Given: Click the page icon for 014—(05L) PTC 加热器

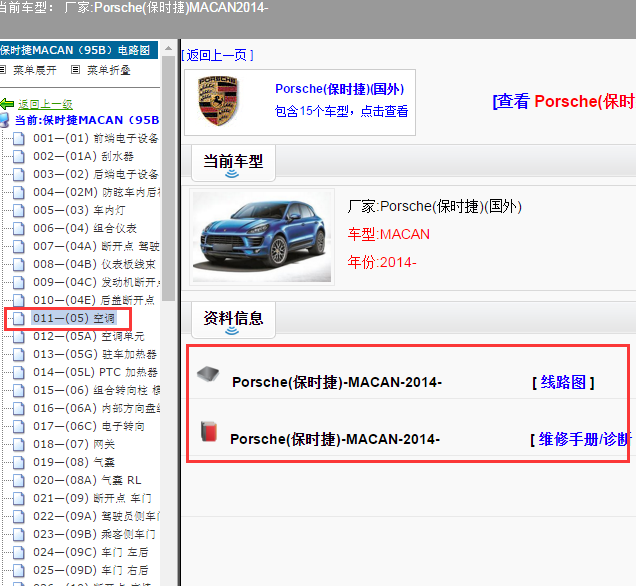Looking at the screenshot, I should point(19,372).
